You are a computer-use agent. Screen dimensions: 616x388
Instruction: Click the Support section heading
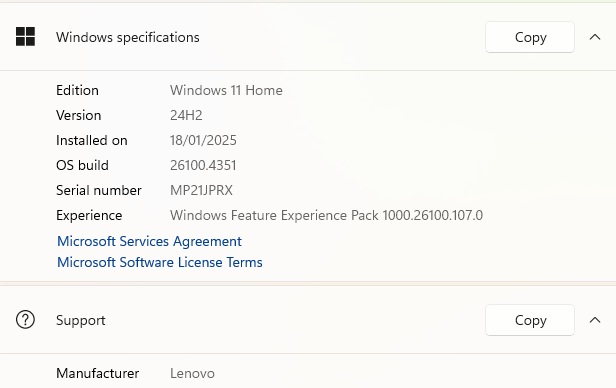click(x=81, y=320)
